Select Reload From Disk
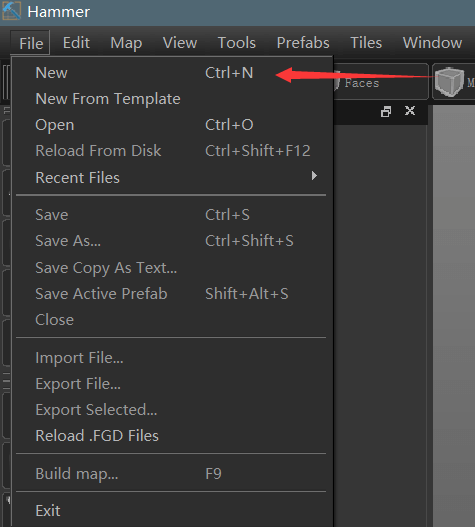 [171, 151]
